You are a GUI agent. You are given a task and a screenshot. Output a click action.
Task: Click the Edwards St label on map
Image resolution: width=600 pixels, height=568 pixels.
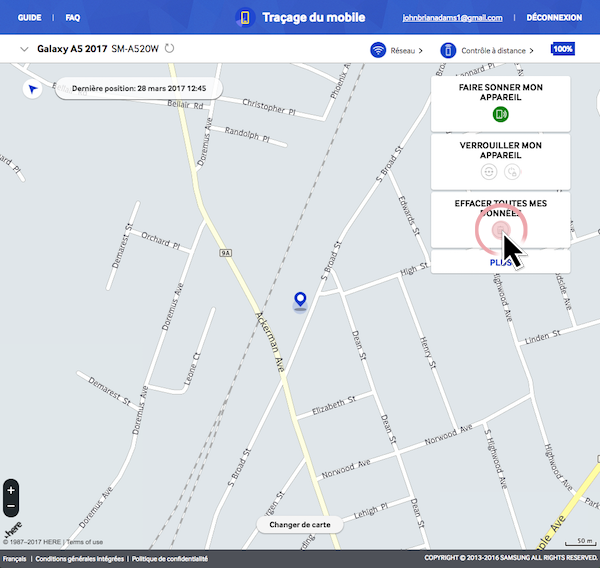(x=409, y=215)
